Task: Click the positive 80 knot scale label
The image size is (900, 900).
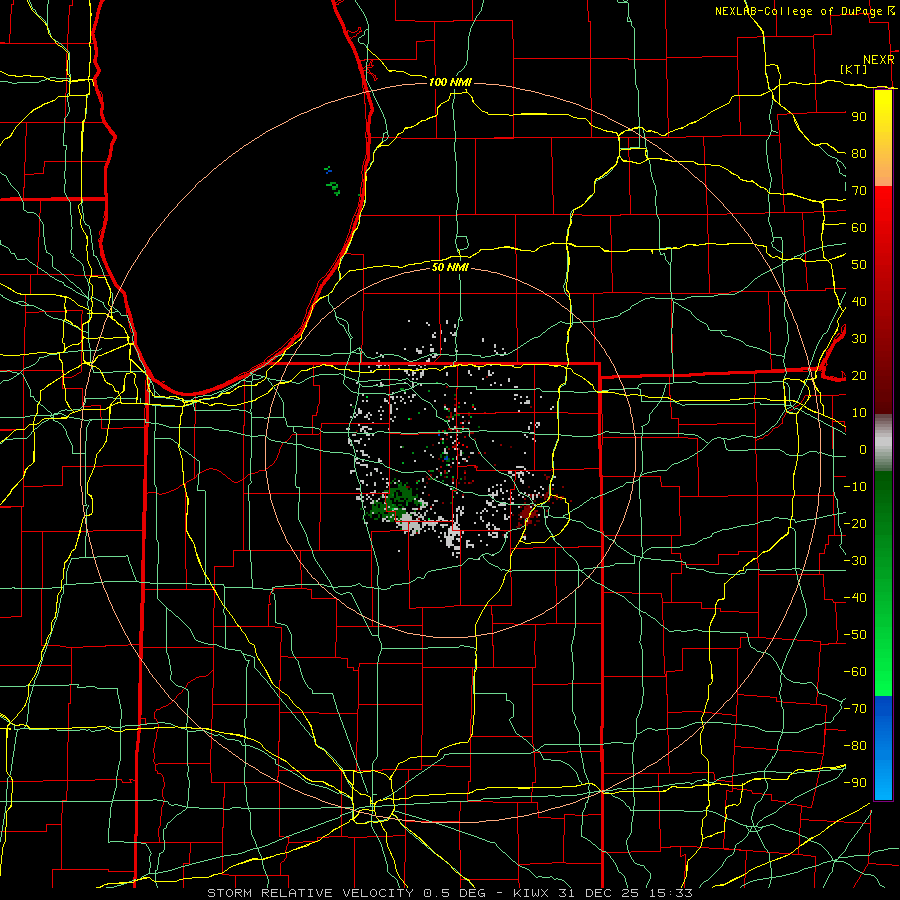Action: [859, 153]
